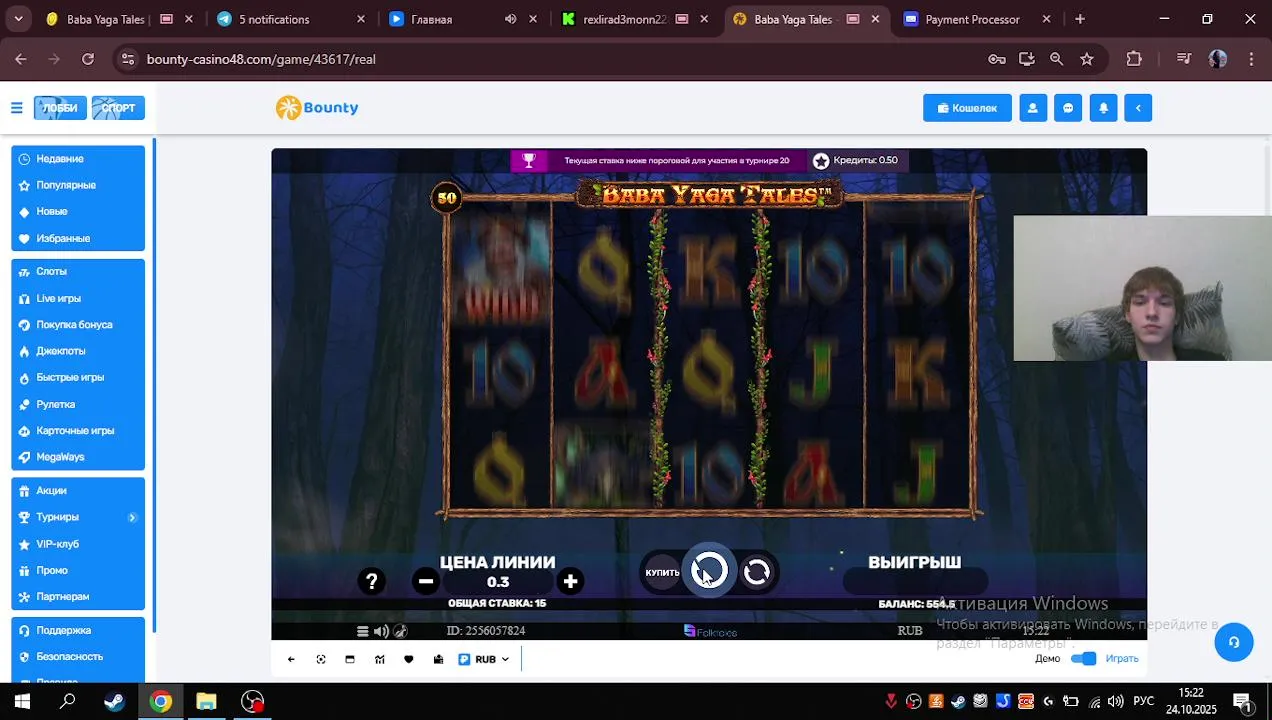Enter fullscreen mode in game toolbar

tap(321, 659)
